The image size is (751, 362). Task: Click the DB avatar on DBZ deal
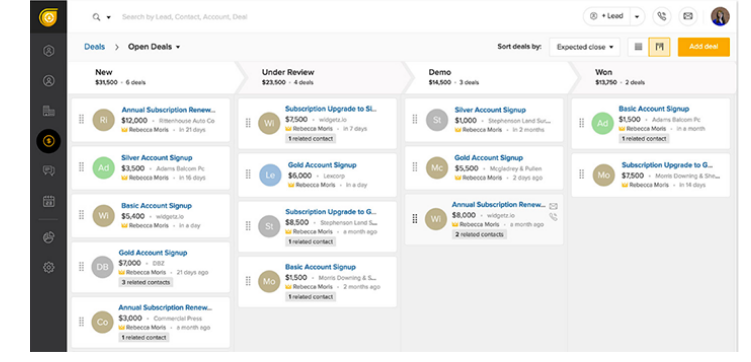point(102,267)
